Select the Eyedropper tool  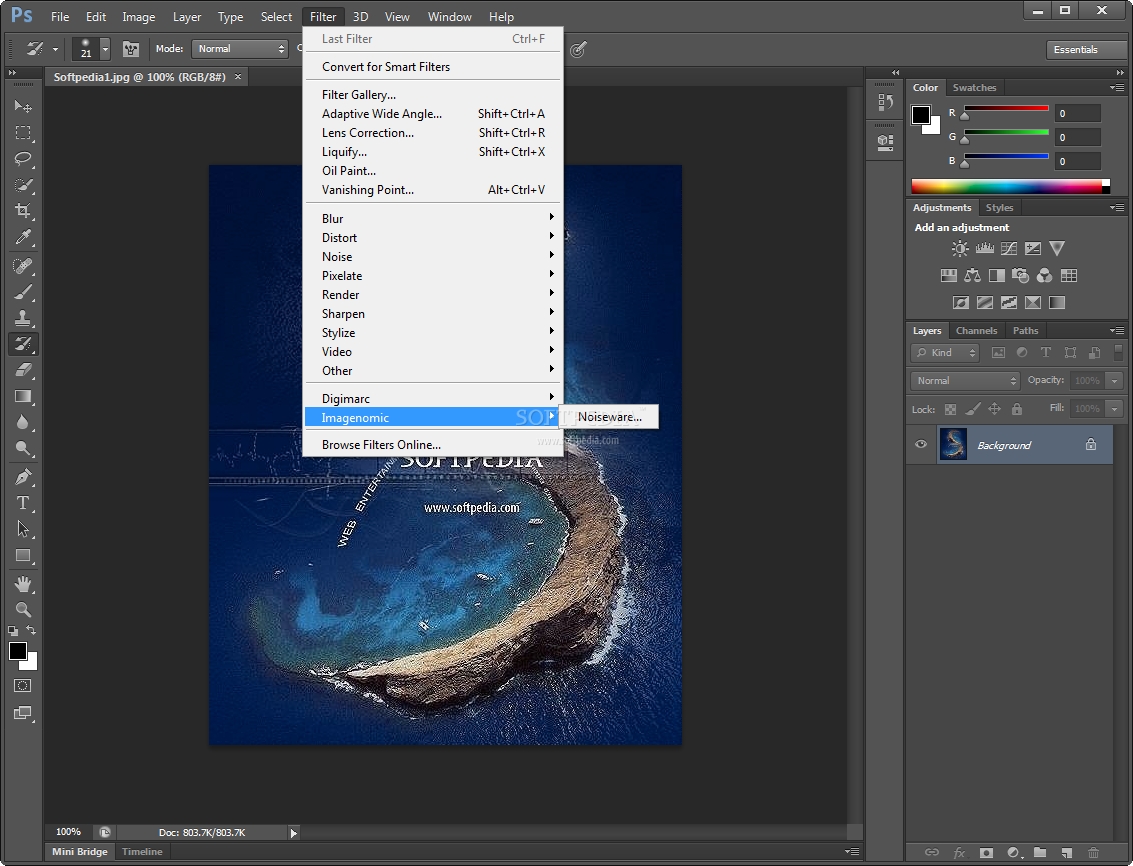(23, 238)
